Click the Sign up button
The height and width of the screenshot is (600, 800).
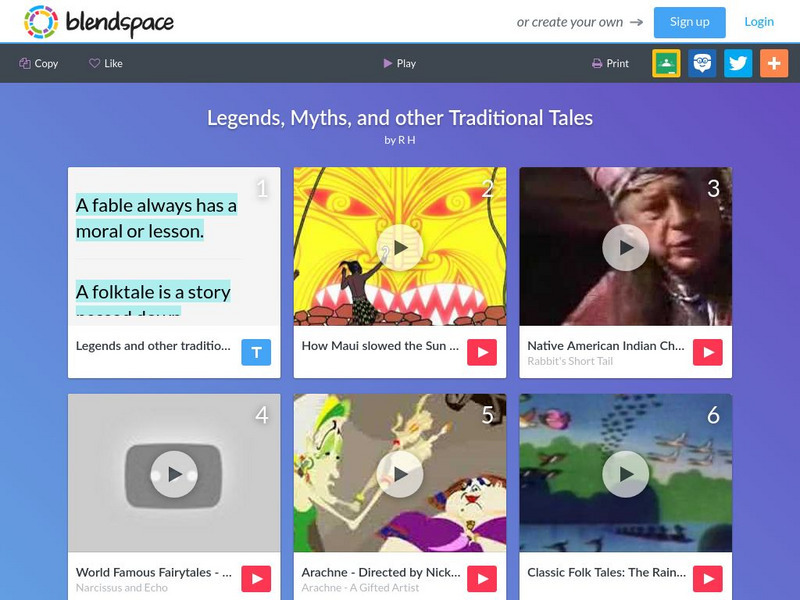click(x=689, y=22)
